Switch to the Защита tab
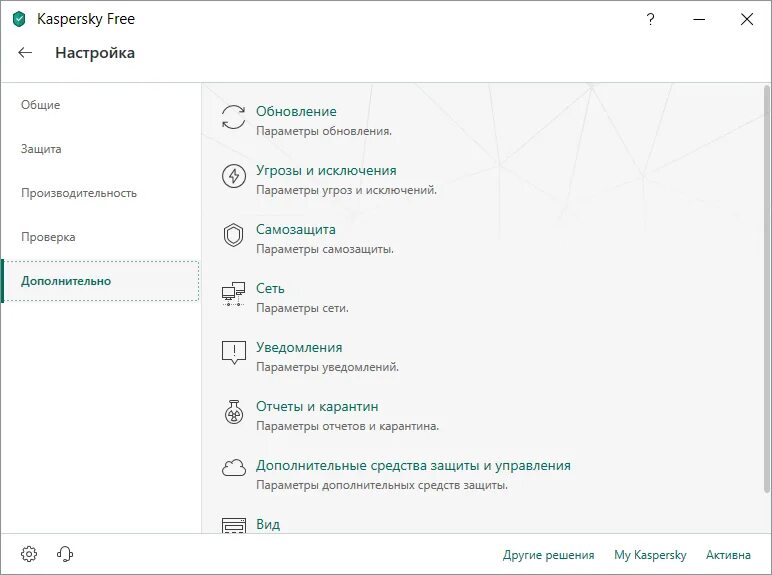Viewport: 772px width, 575px height. (x=41, y=149)
